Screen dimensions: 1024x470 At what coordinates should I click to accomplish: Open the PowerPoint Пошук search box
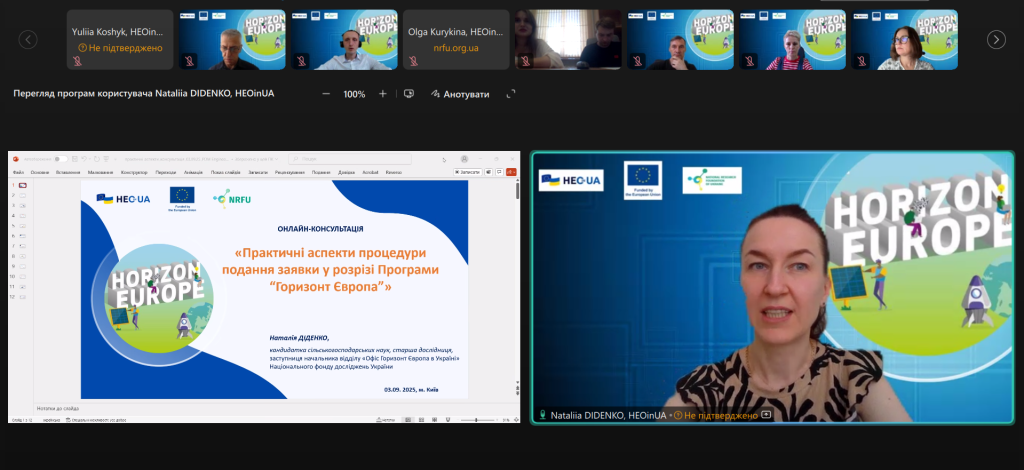350,159
